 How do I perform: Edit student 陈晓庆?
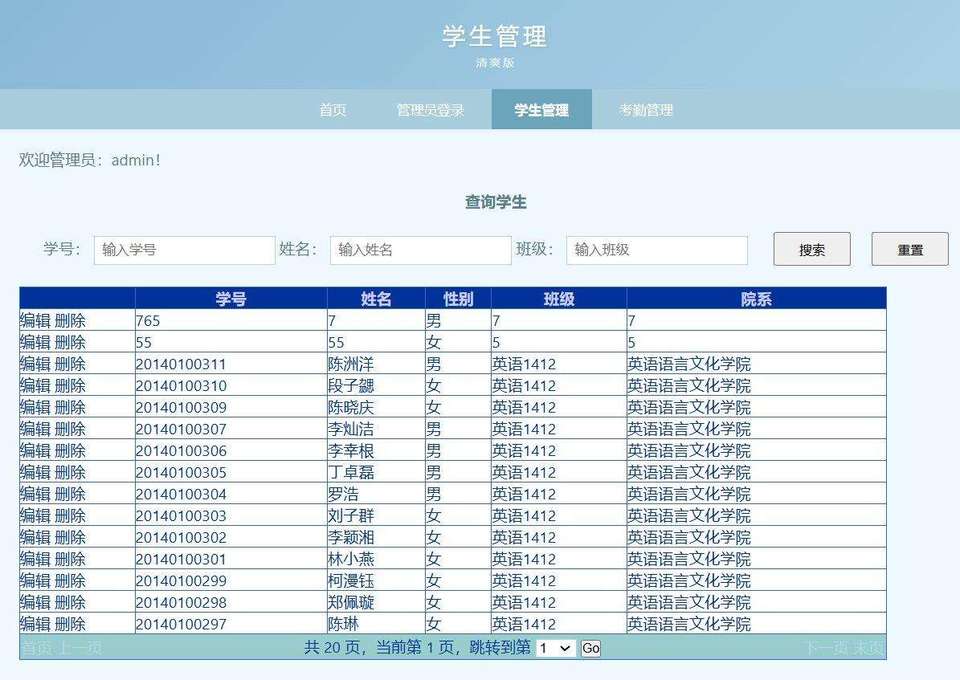[x=35, y=408]
